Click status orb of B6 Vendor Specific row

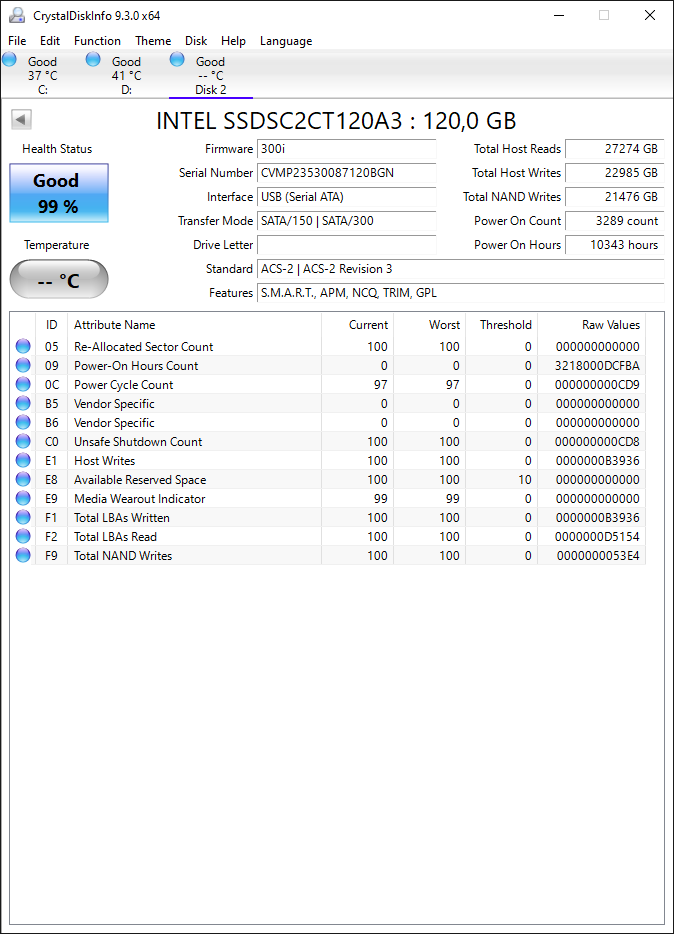(23, 422)
